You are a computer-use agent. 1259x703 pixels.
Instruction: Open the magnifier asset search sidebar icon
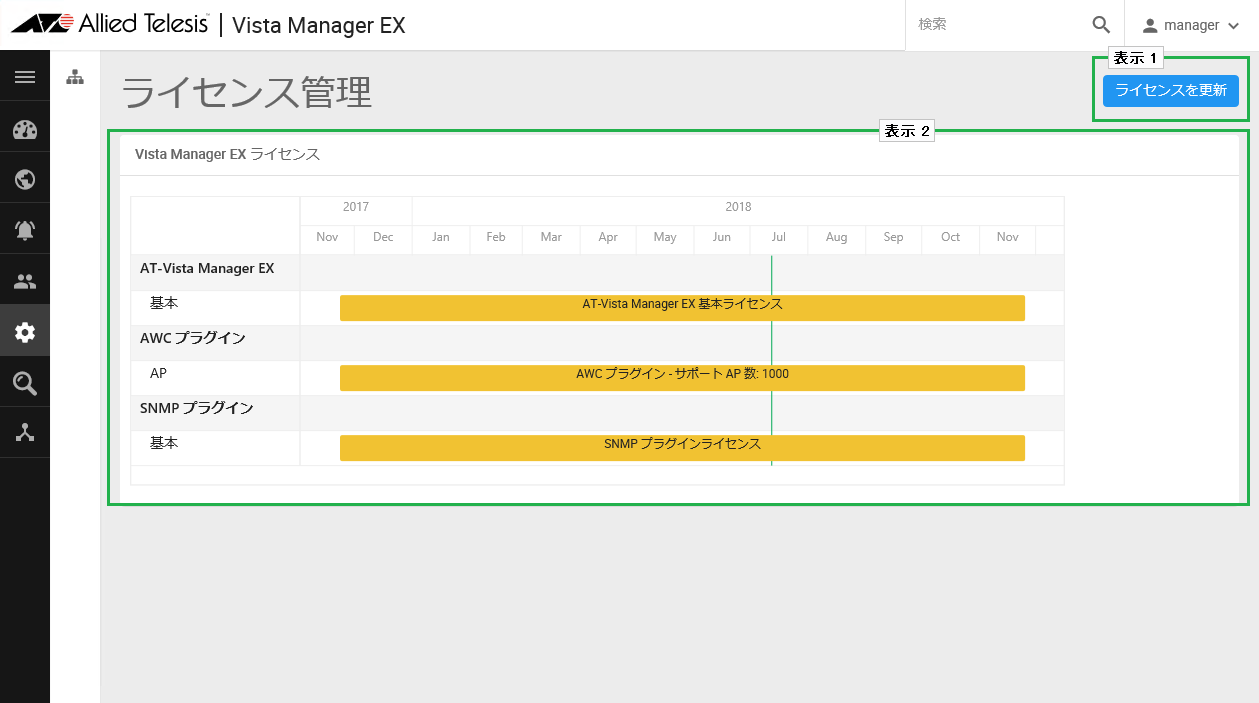[25, 383]
